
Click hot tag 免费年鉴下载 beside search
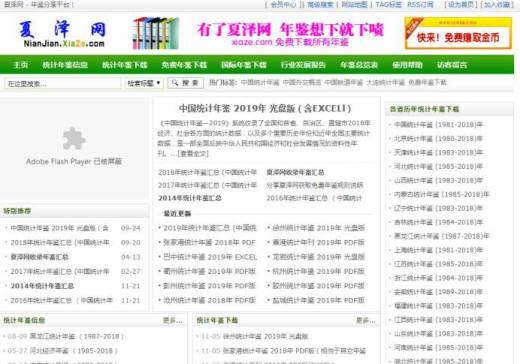[428, 82]
